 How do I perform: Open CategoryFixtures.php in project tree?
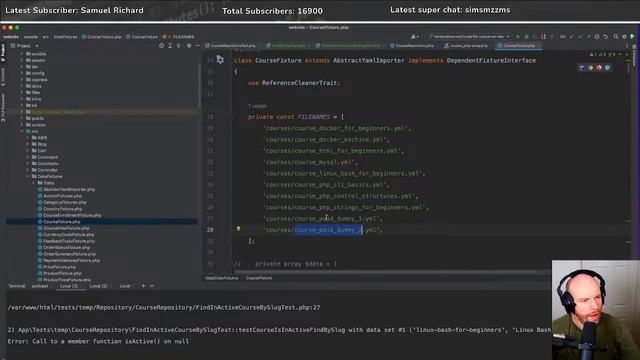[62, 202]
